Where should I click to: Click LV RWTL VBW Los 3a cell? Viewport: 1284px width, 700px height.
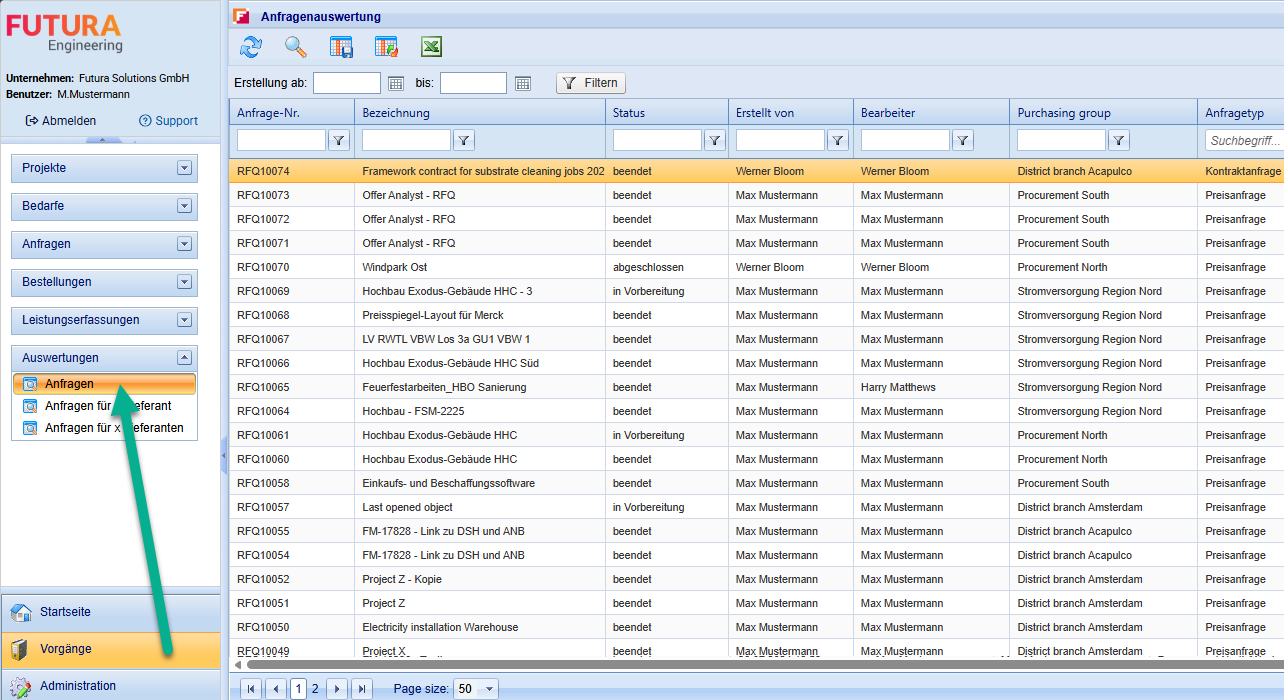(480, 339)
